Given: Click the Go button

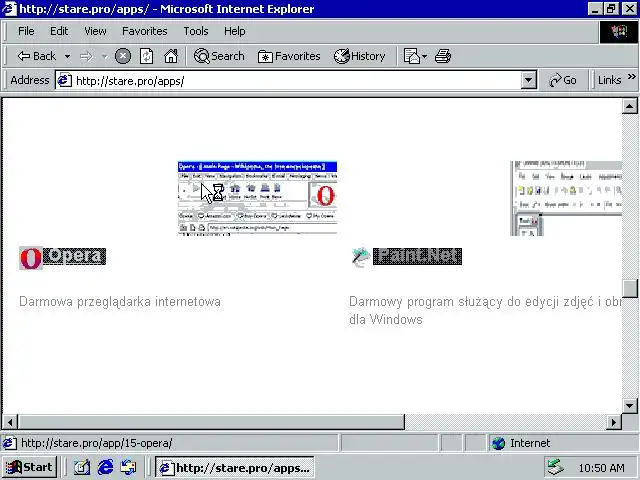Looking at the screenshot, I should coord(563,80).
